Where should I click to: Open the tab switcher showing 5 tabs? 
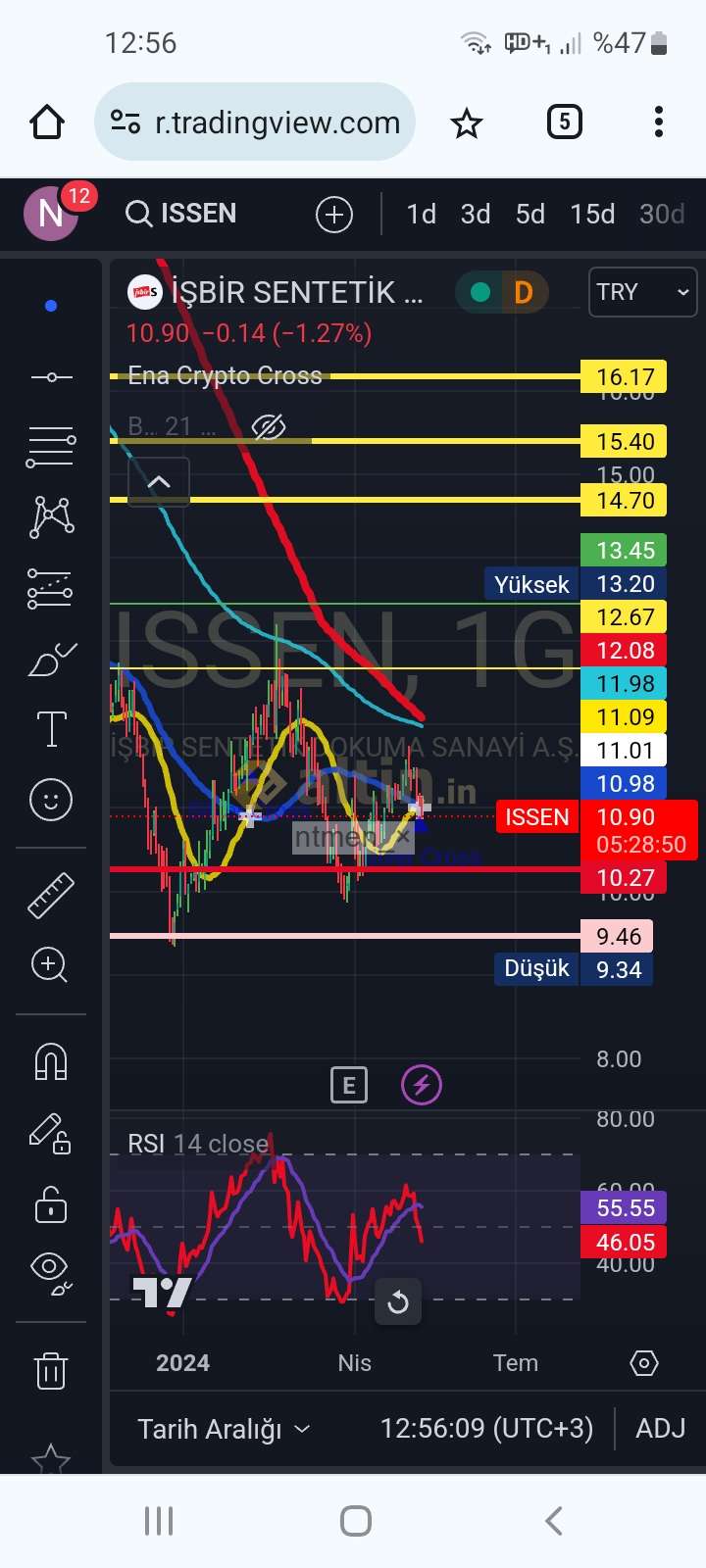coord(564,122)
